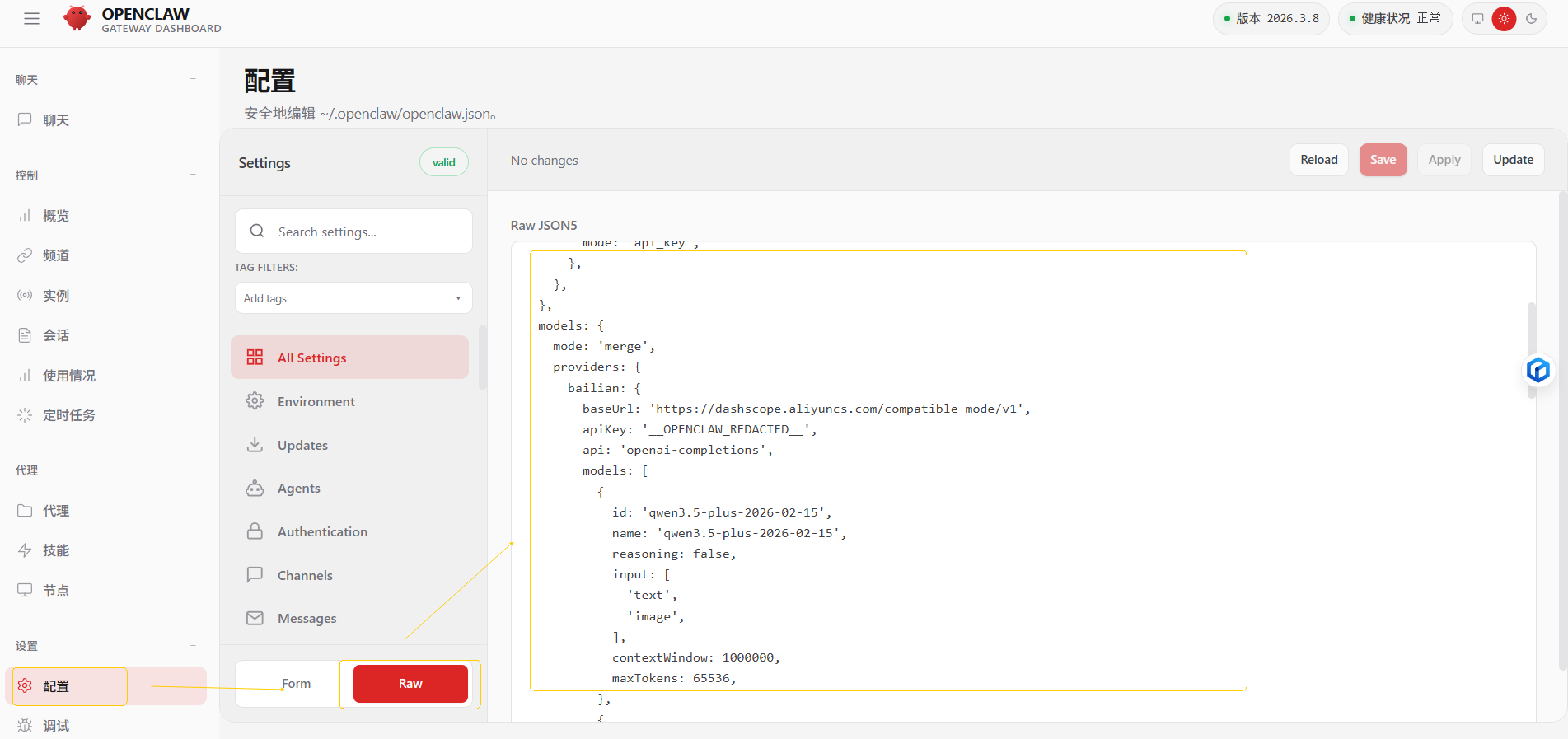Screen dimensions: 1568x739
Task: Switch to light theme sun icon
Action: (x=1504, y=19)
